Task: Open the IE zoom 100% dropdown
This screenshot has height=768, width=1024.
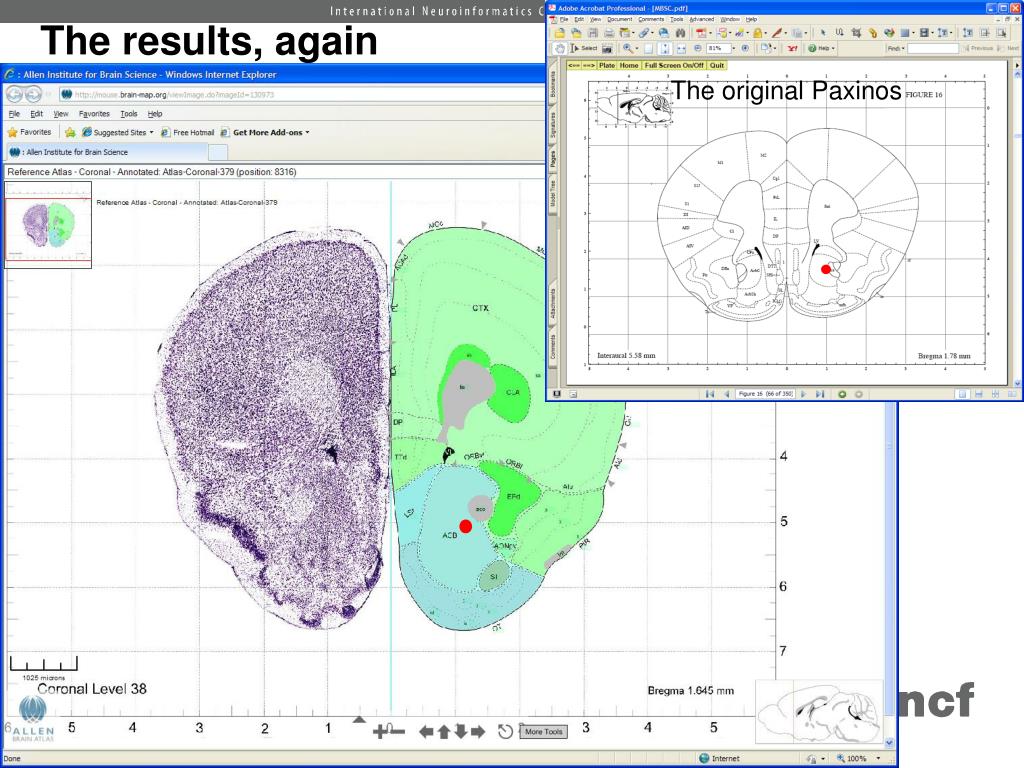Action: click(x=878, y=758)
